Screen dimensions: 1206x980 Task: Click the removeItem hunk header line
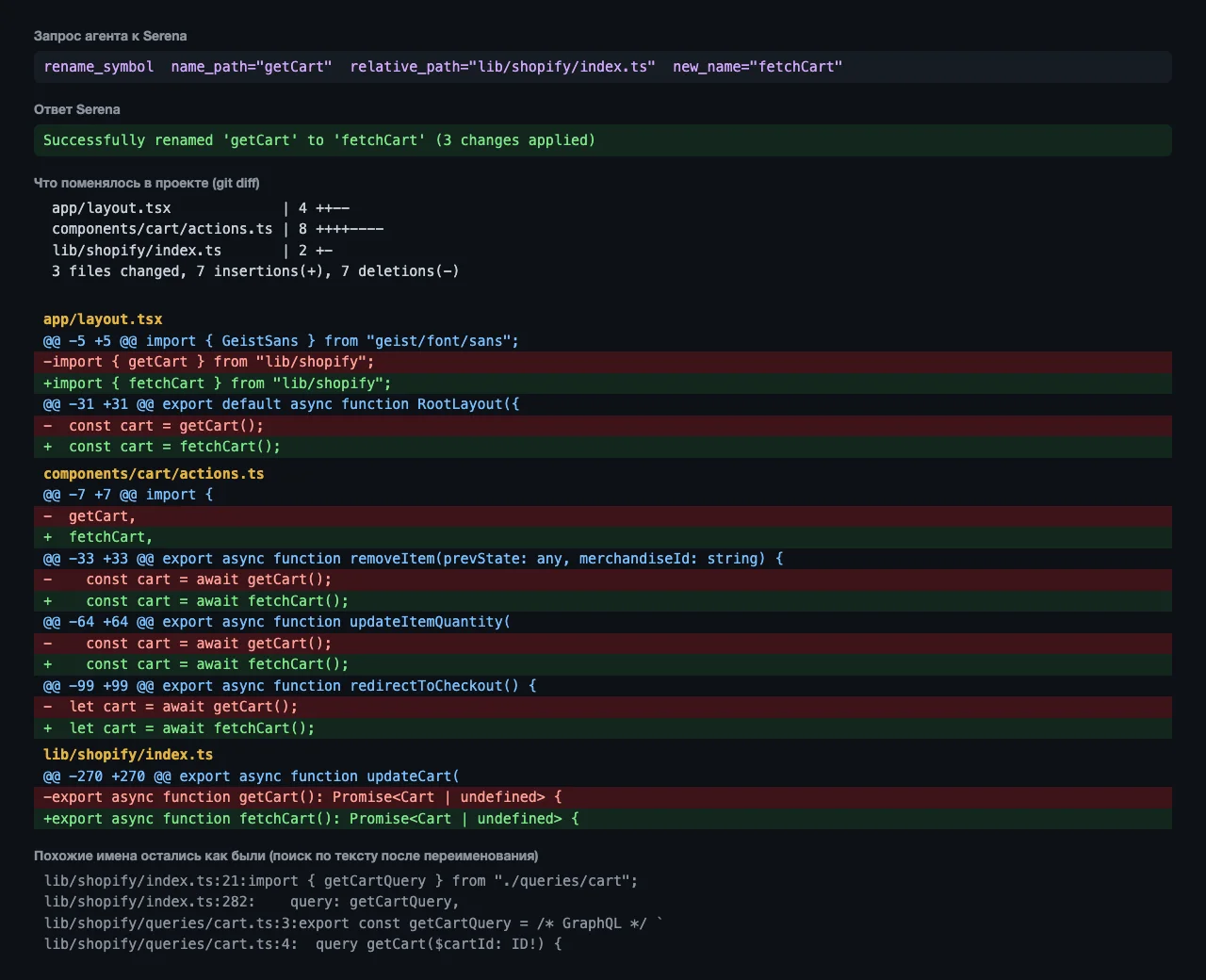(x=414, y=559)
